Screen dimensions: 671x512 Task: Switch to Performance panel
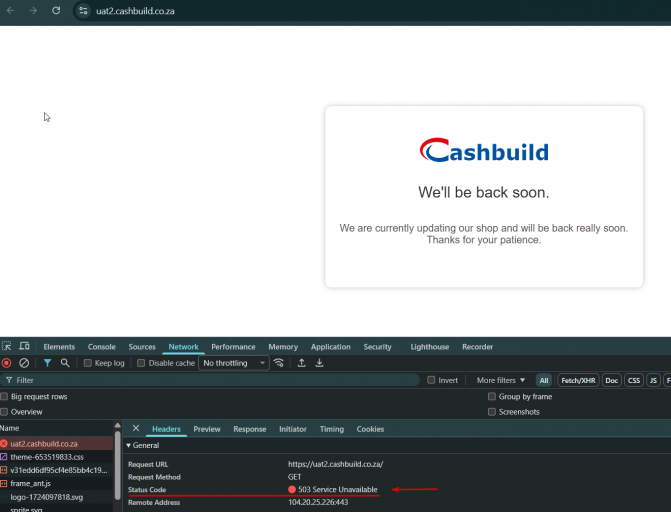pos(233,347)
